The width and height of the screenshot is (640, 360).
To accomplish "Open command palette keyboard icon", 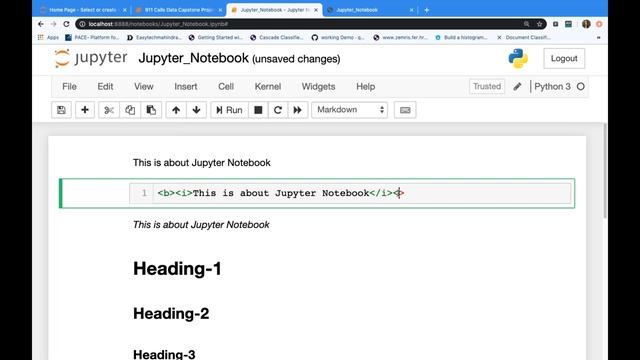I will [405, 110].
